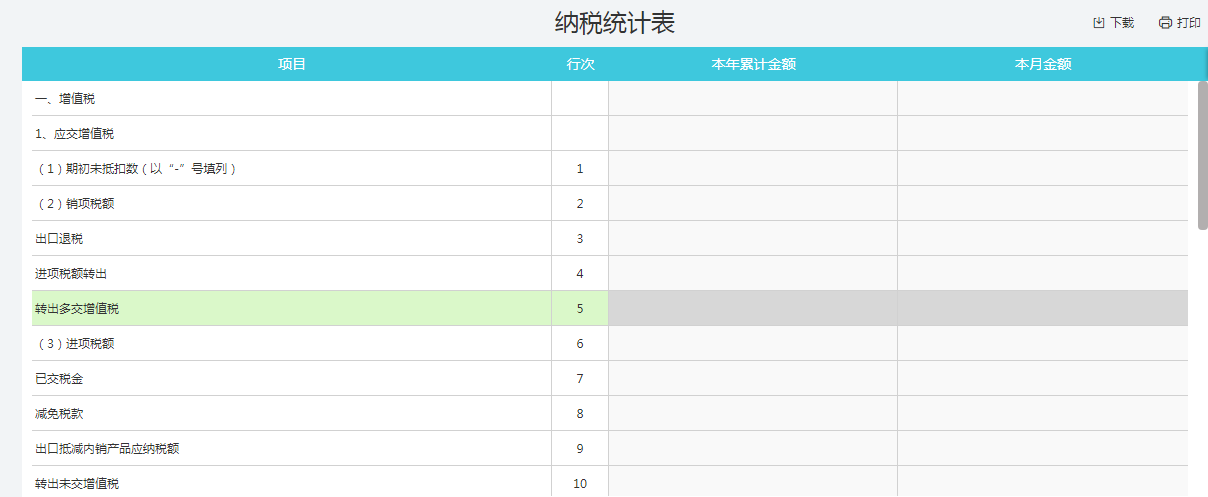Click the printer icon

tap(1165, 23)
